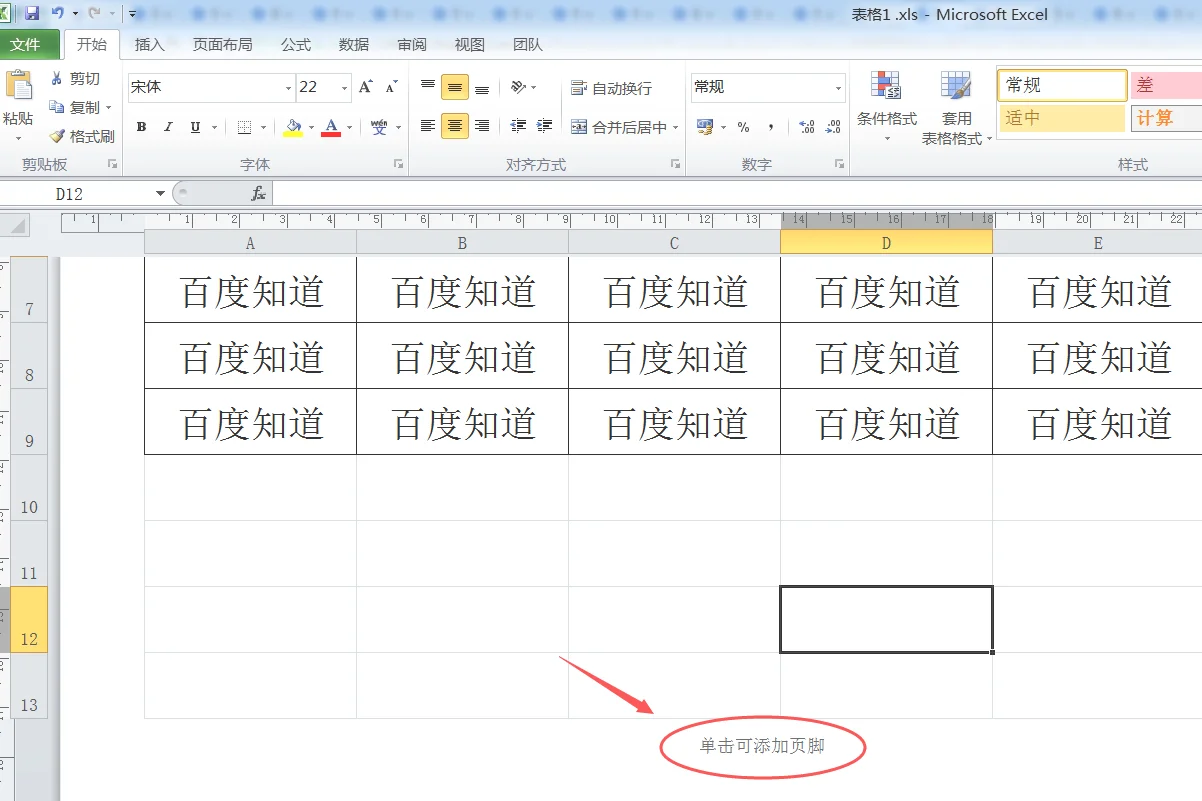Switch to the 页面布局 (Page Layout) tab

(223, 45)
